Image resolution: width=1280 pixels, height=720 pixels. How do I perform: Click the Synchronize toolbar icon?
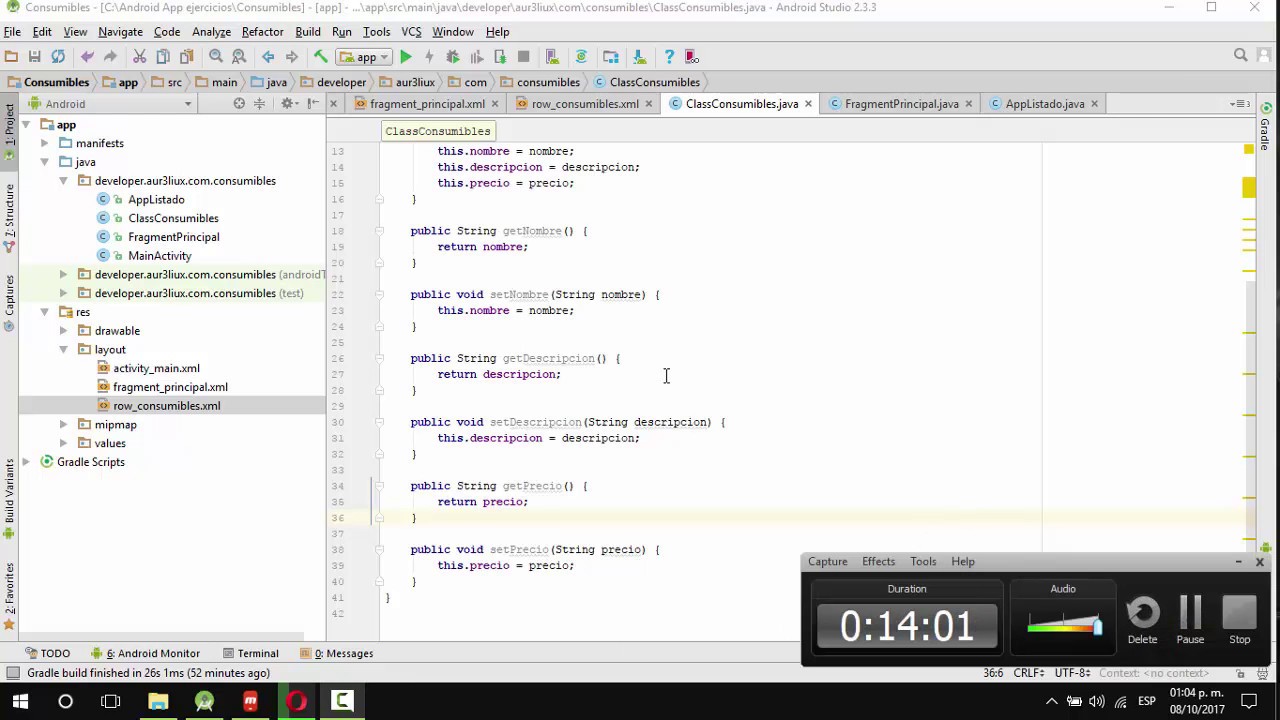click(x=58, y=57)
